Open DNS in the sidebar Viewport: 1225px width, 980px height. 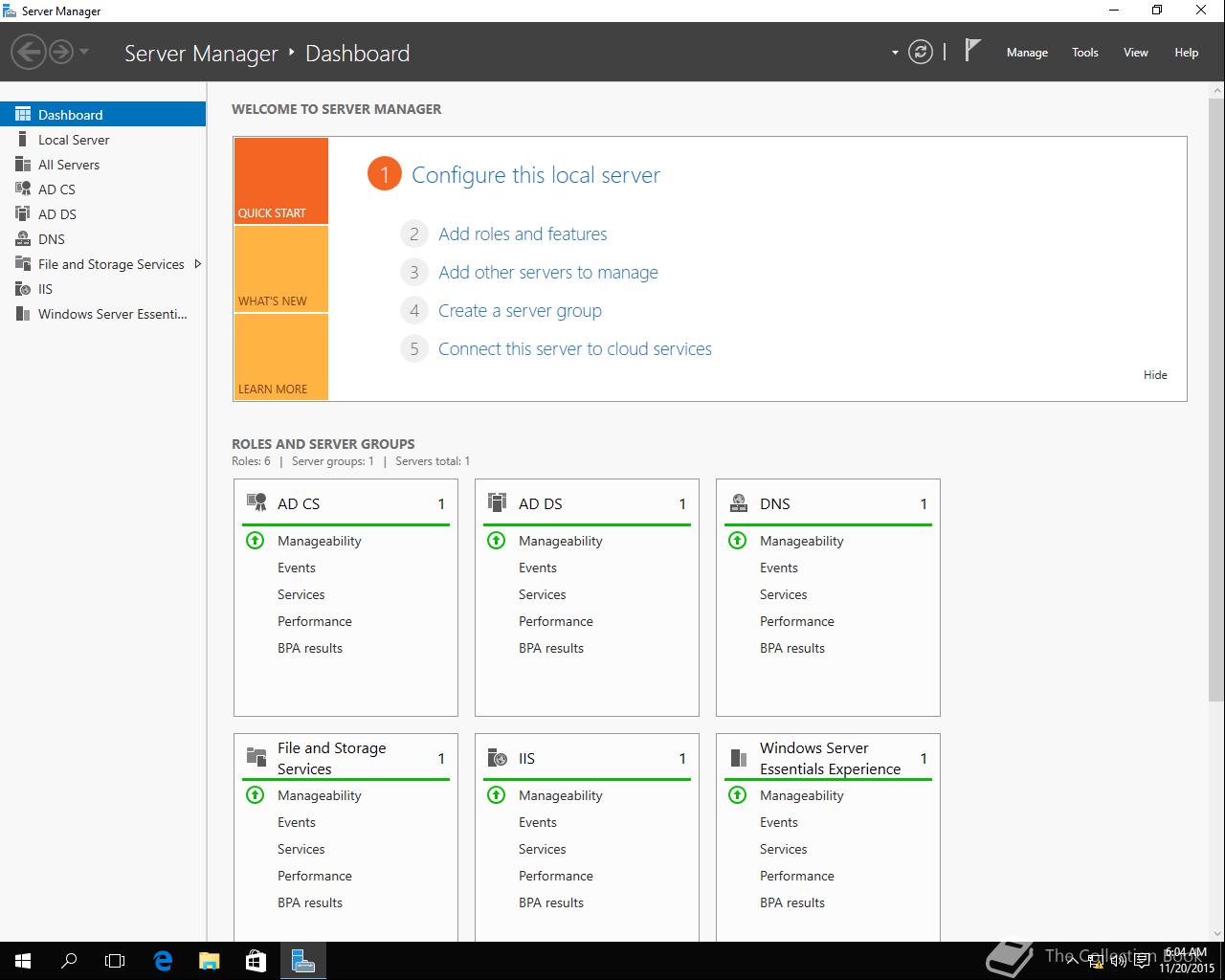103,239
